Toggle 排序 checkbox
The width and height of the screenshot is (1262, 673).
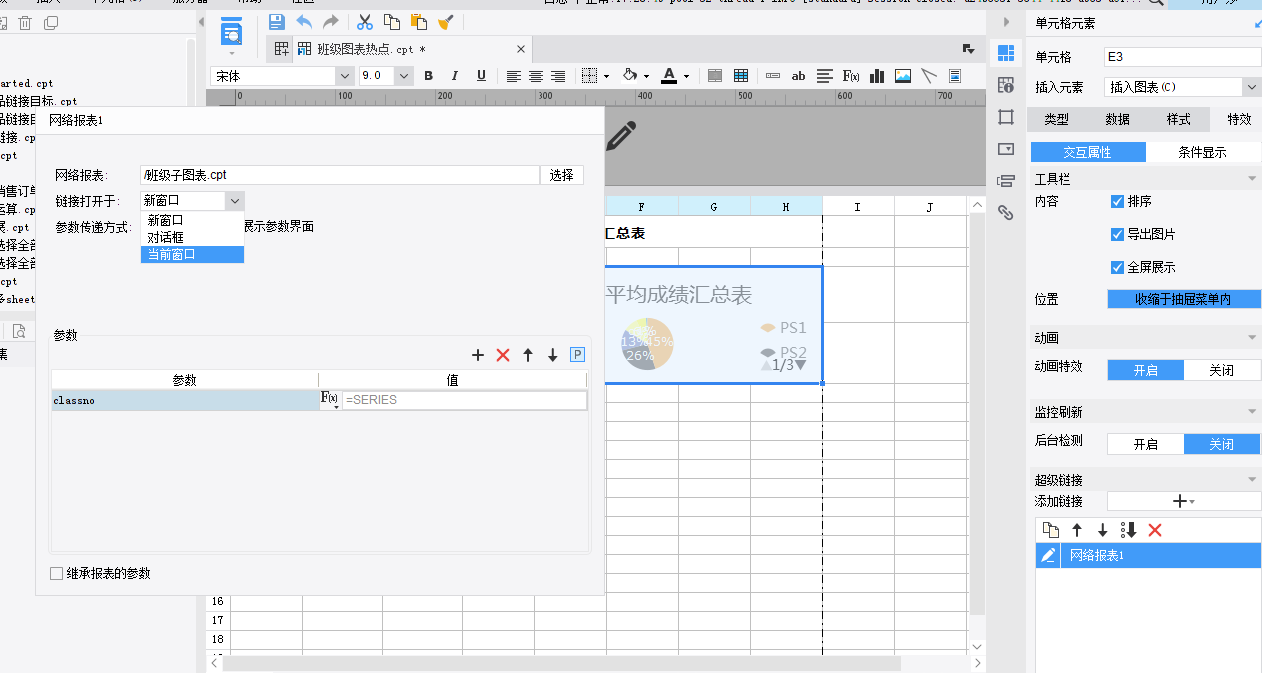coord(1118,201)
